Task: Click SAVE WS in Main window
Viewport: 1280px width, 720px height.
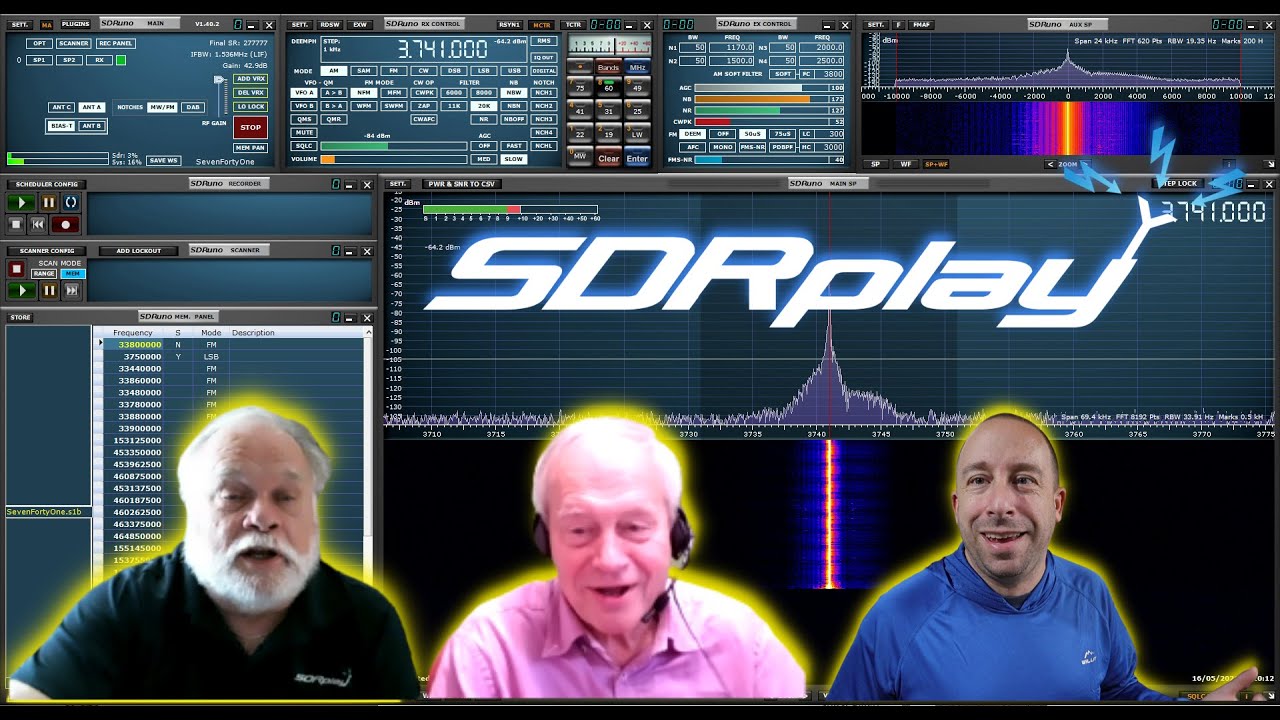Action: (163, 160)
